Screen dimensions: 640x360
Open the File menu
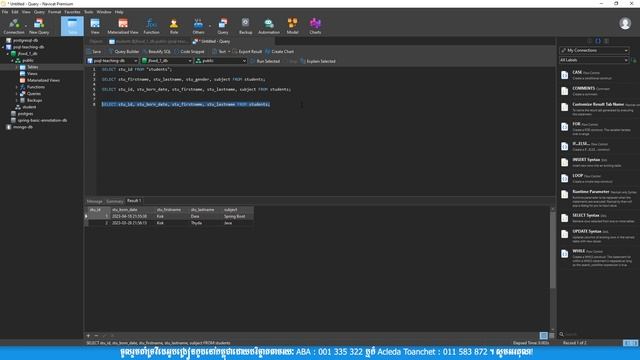(x=5, y=12)
